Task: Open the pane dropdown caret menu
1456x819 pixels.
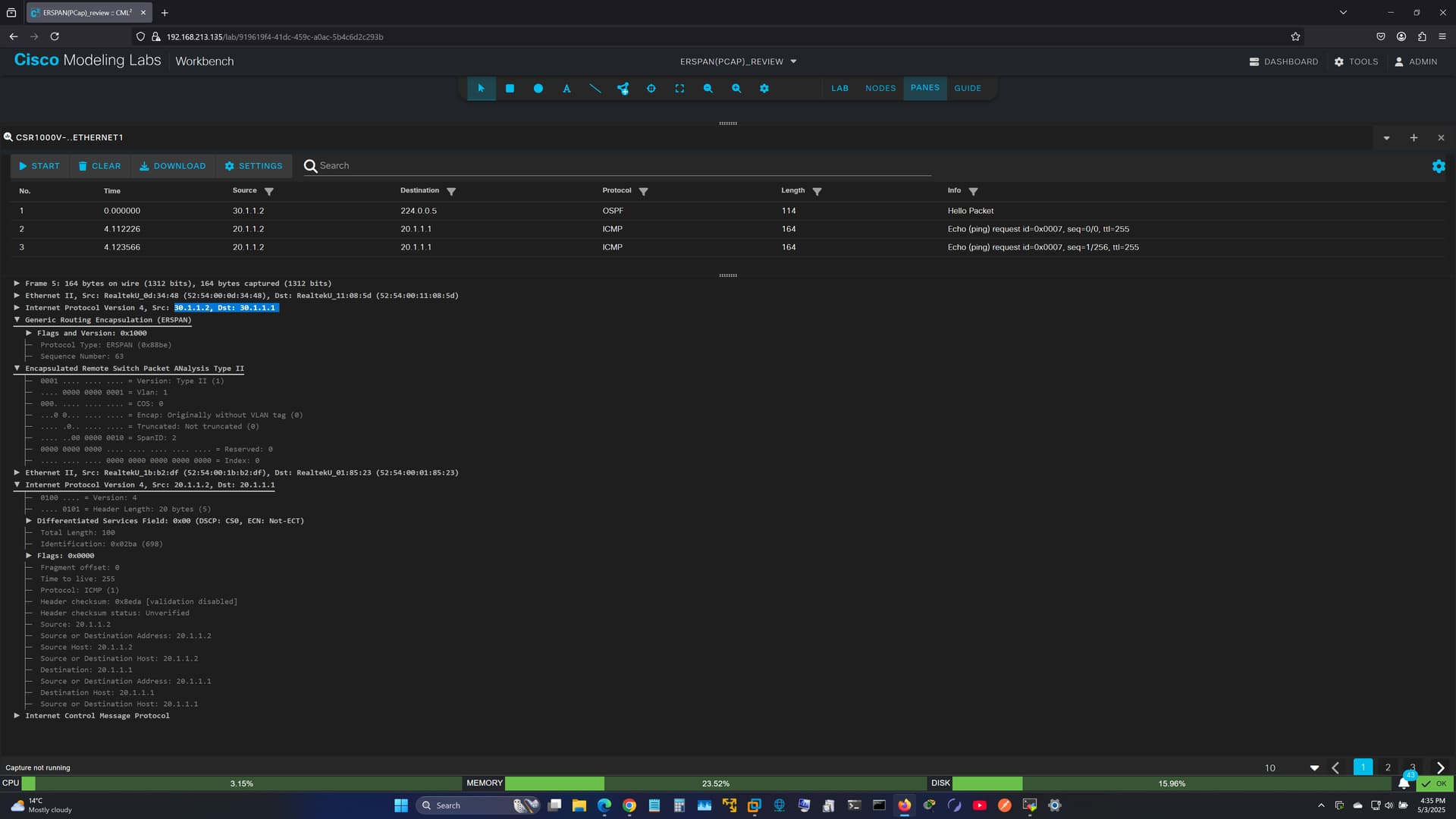Action: coord(1386,137)
